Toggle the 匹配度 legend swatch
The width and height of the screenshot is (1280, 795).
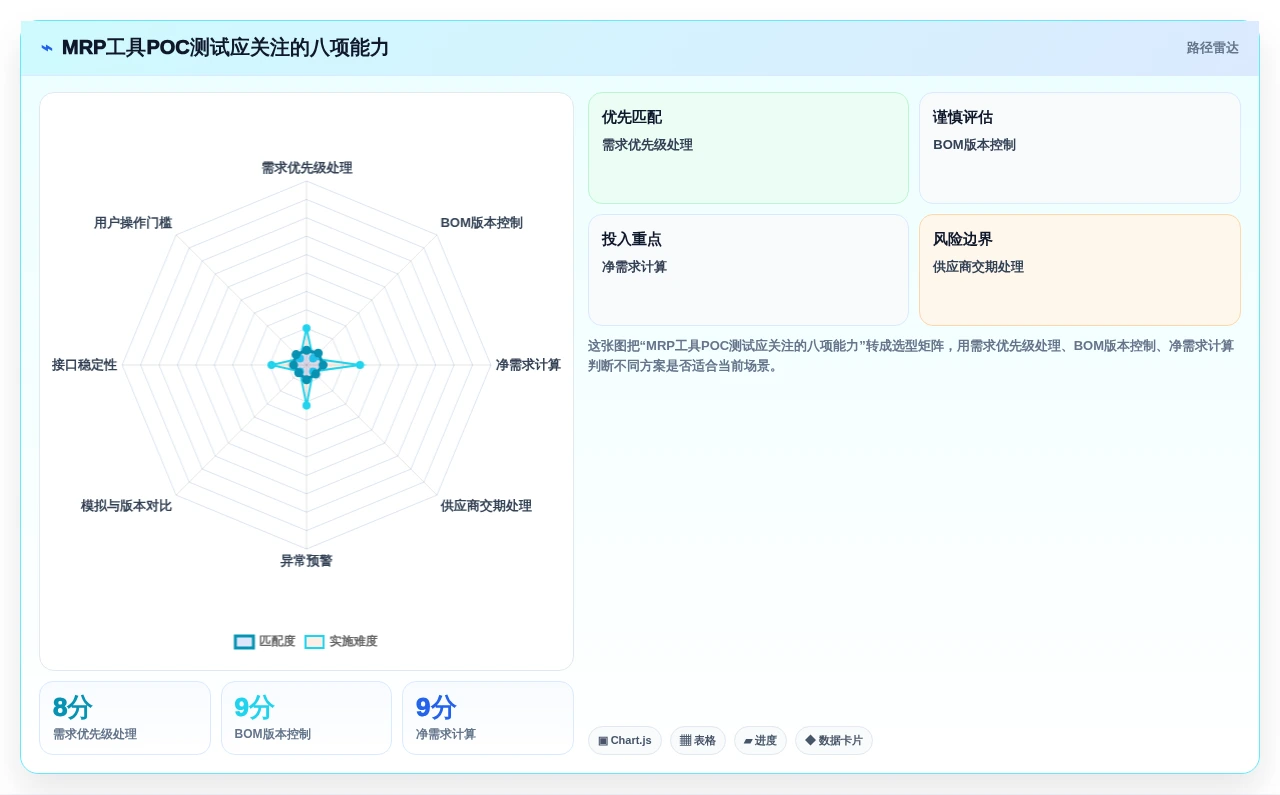pos(244,642)
